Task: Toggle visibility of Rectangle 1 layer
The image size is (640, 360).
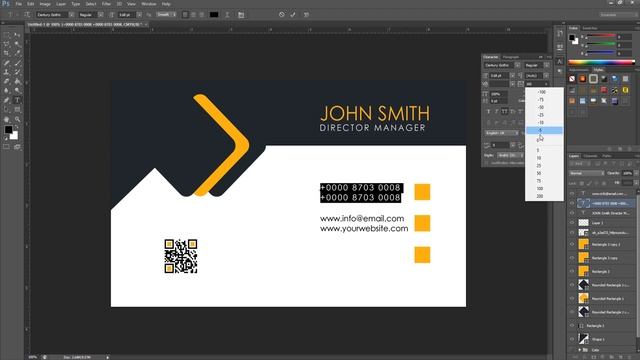Action: 572,326
